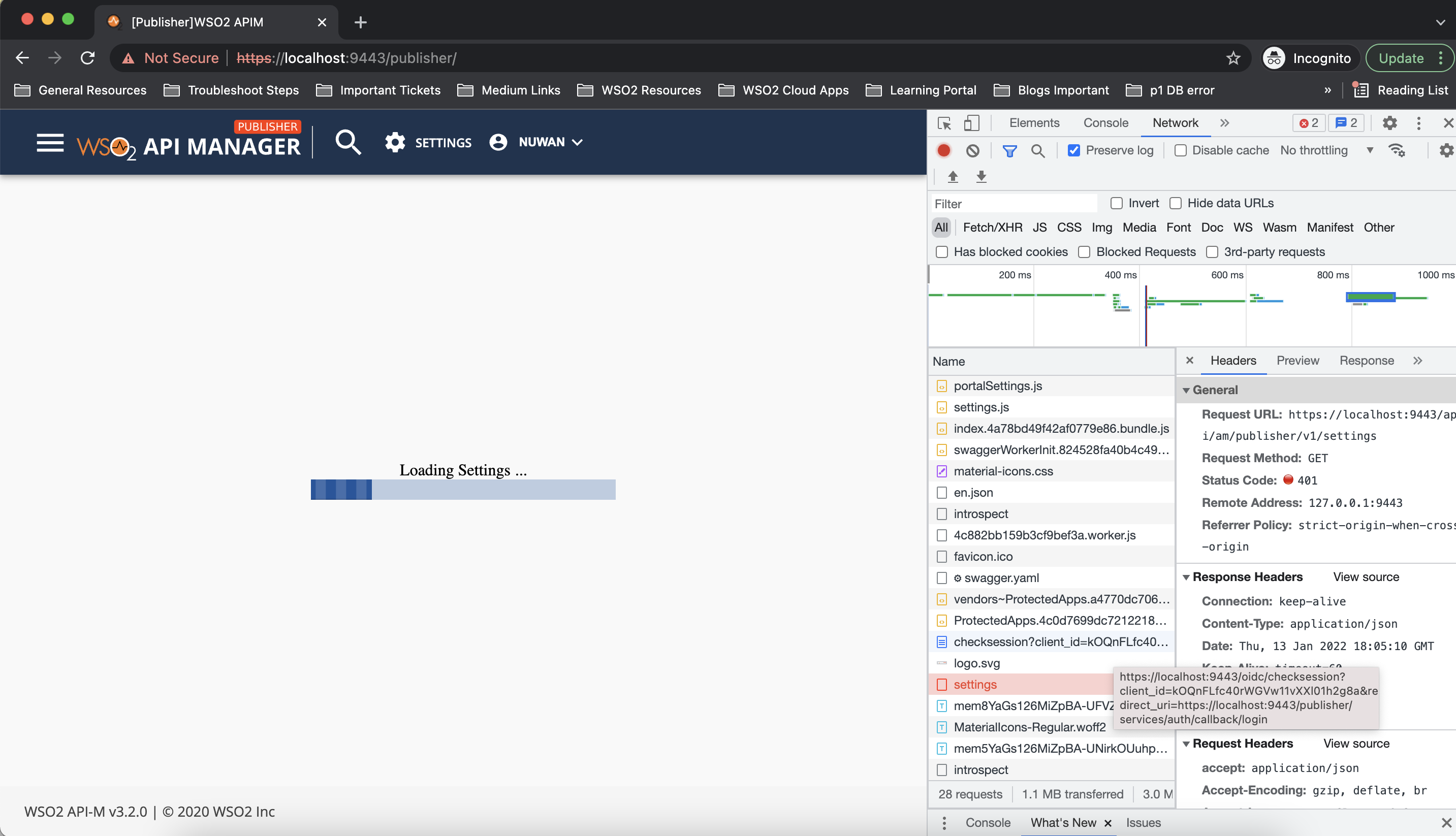The height and width of the screenshot is (836, 1456).
Task: Enable the Disable cache checkbox
Action: pos(1181,150)
